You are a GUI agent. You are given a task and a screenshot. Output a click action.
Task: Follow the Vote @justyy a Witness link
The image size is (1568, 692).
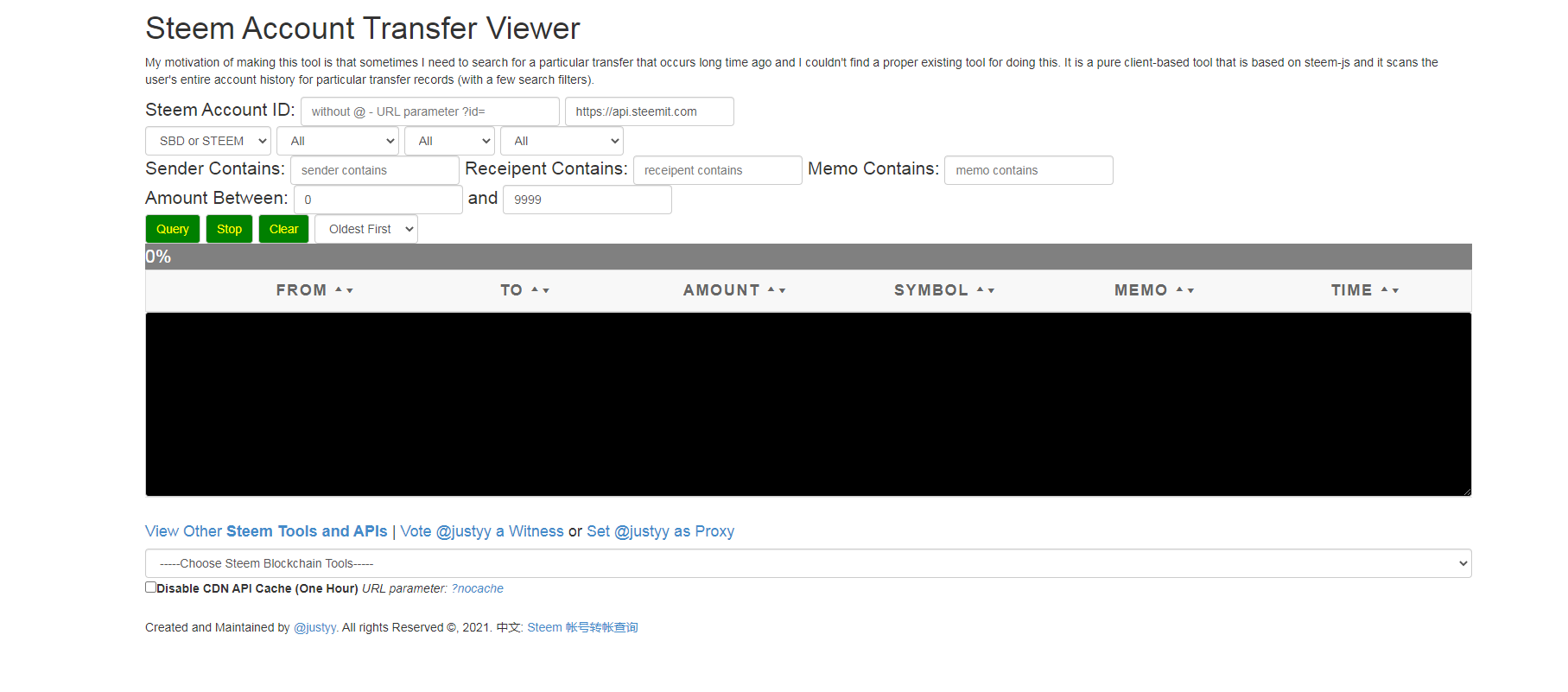click(x=482, y=531)
